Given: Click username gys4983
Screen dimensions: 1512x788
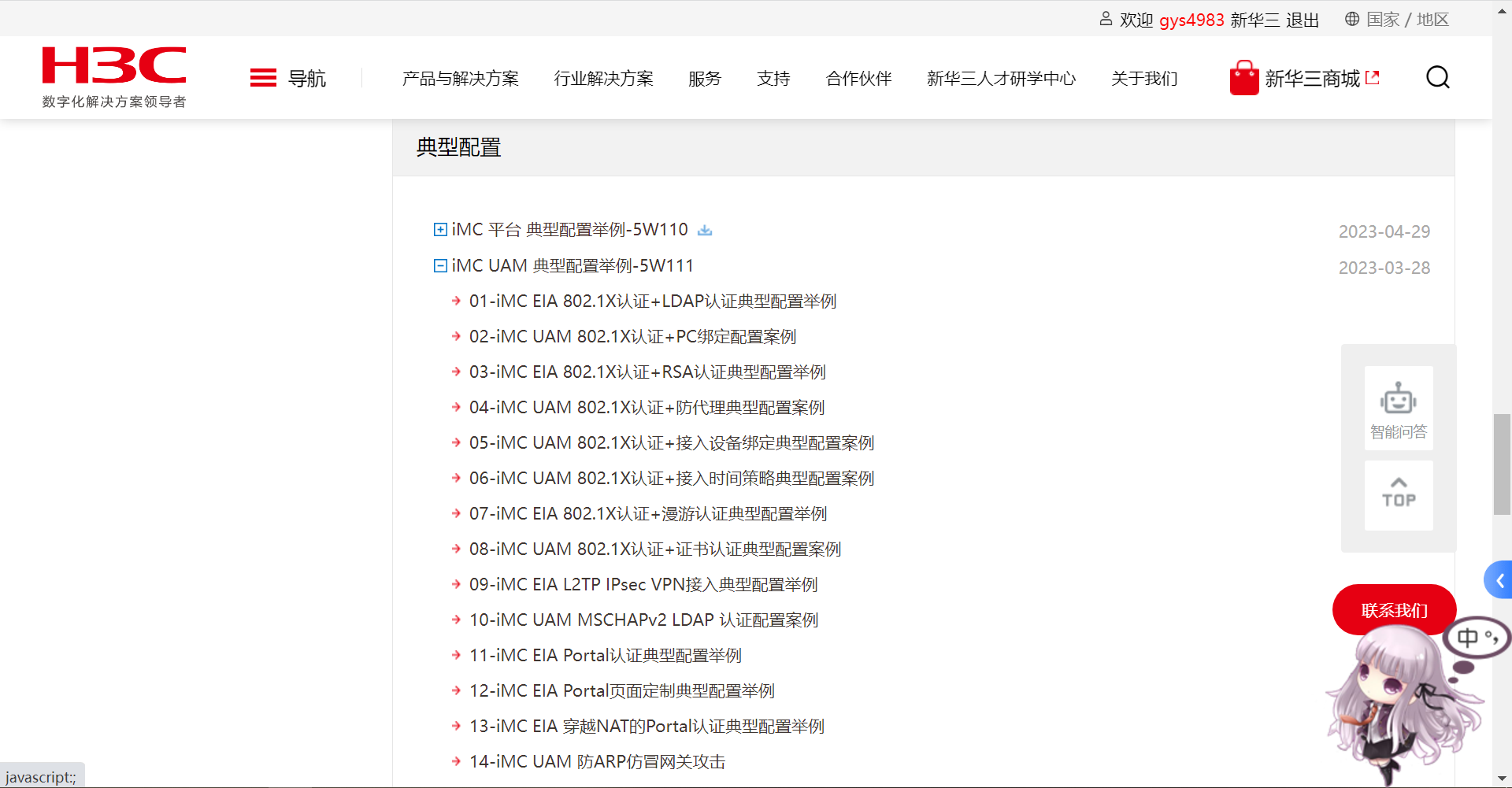Looking at the screenshot, I should [1191, 20].
